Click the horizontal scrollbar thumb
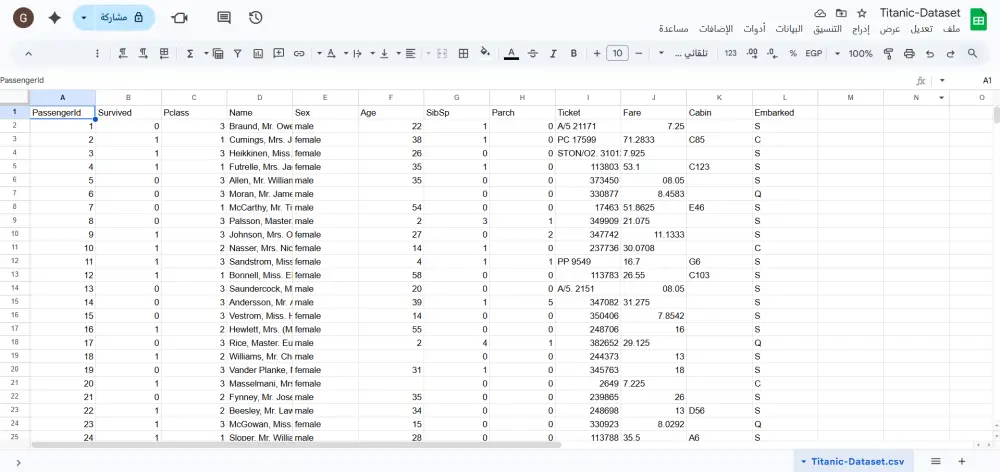The width and height of the screenshot is (1000, 472). click(296, 445)
